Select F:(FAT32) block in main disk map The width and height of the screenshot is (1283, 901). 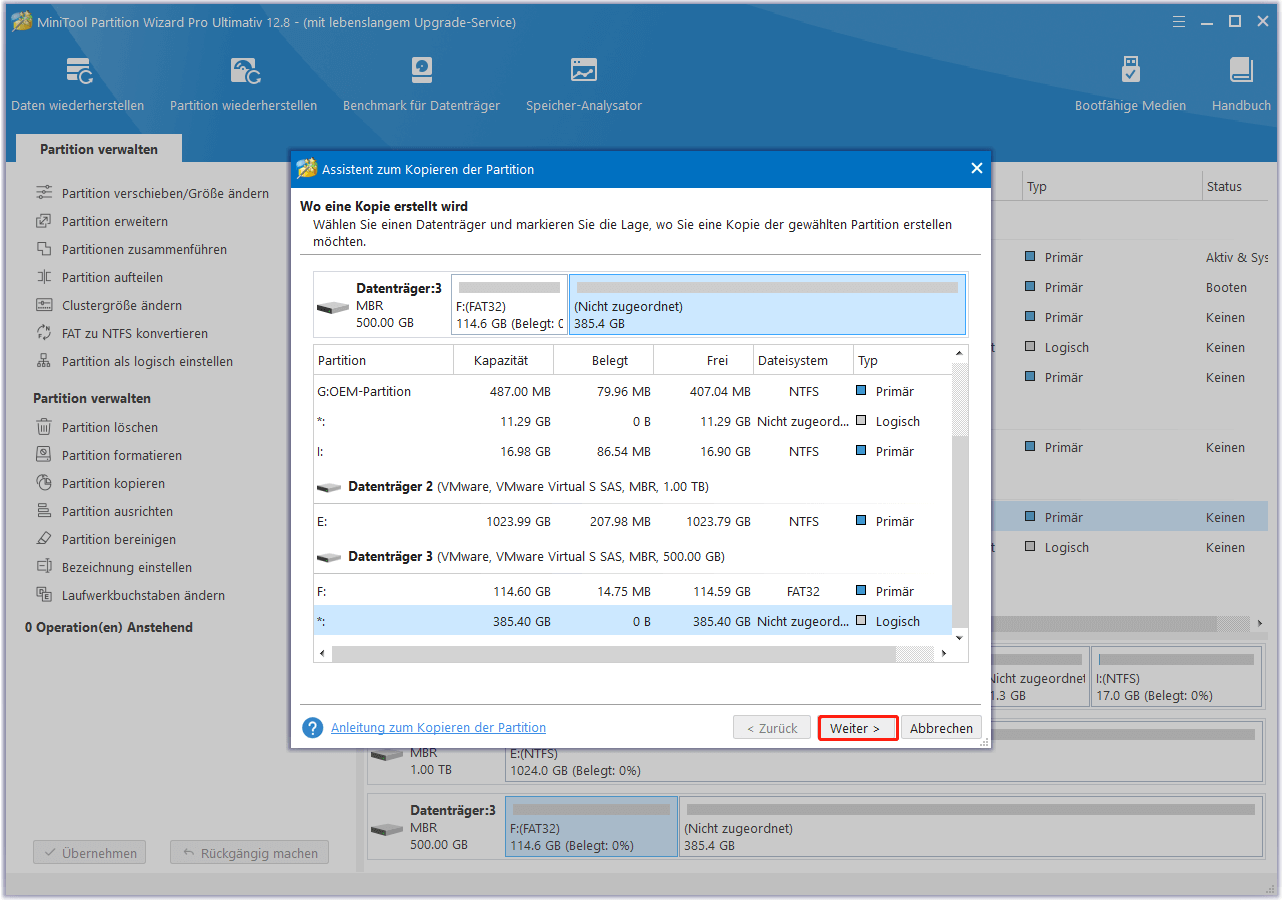[591, 826]
